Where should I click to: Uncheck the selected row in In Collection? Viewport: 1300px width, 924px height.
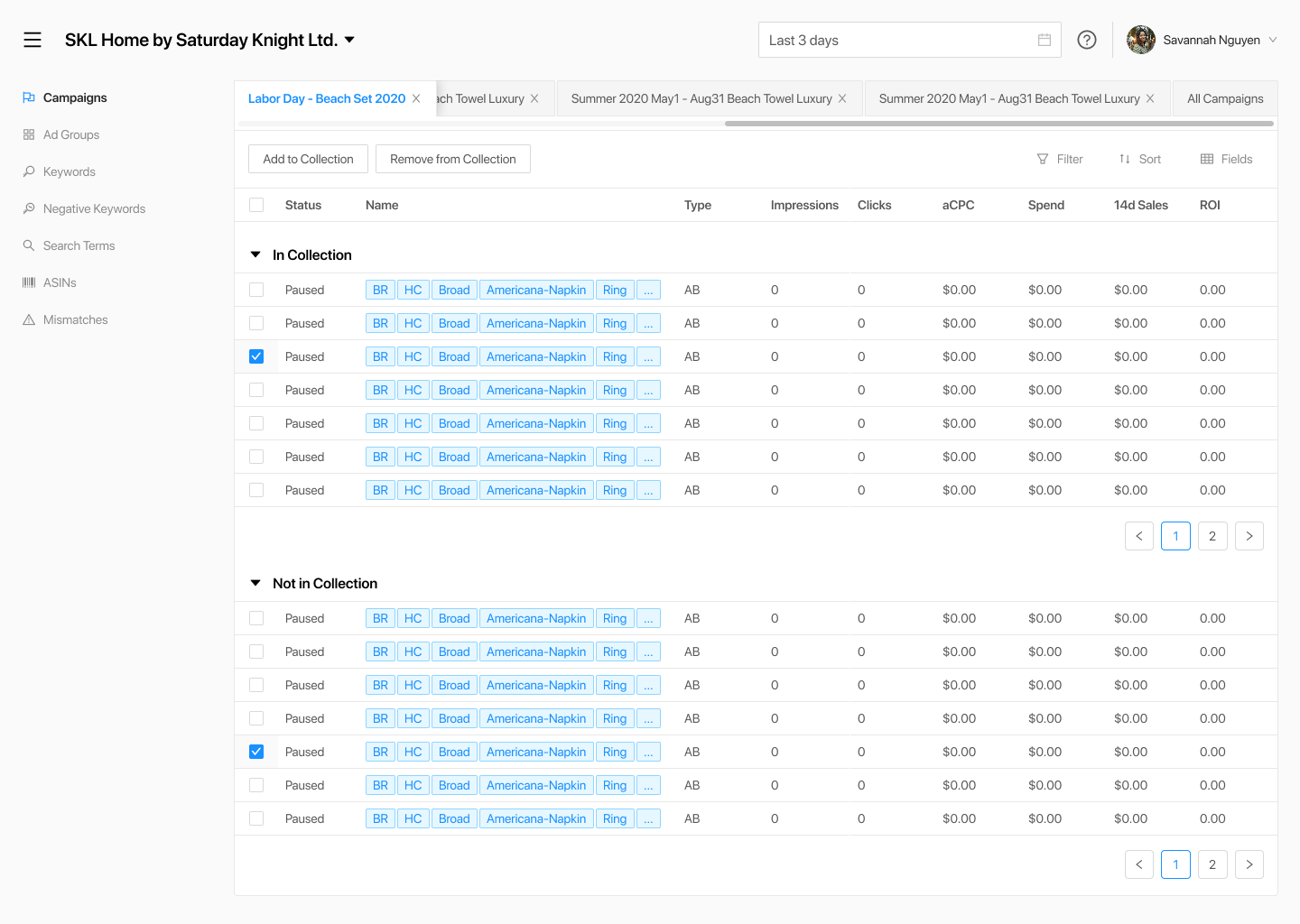pyautogui.click(x=256, y=356)
